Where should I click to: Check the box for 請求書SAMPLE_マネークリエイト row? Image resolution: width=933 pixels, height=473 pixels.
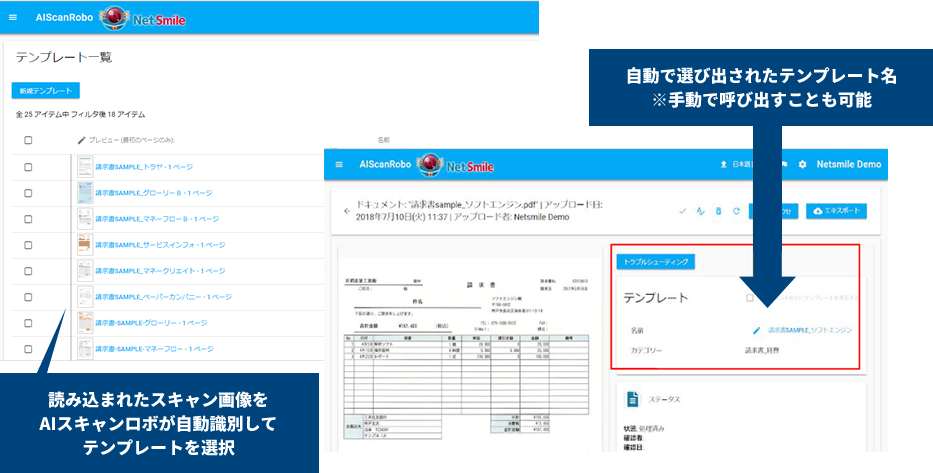[x=28, y=271]
